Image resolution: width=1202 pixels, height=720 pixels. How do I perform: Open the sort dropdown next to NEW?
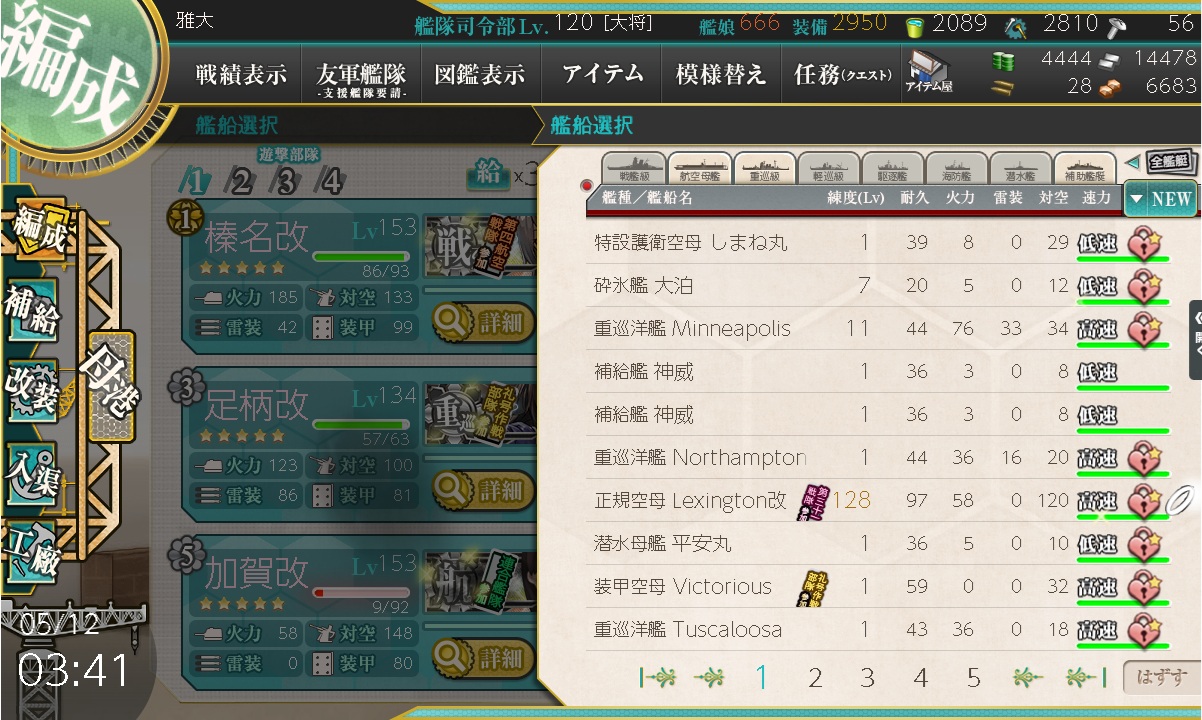click(1135, 199)
